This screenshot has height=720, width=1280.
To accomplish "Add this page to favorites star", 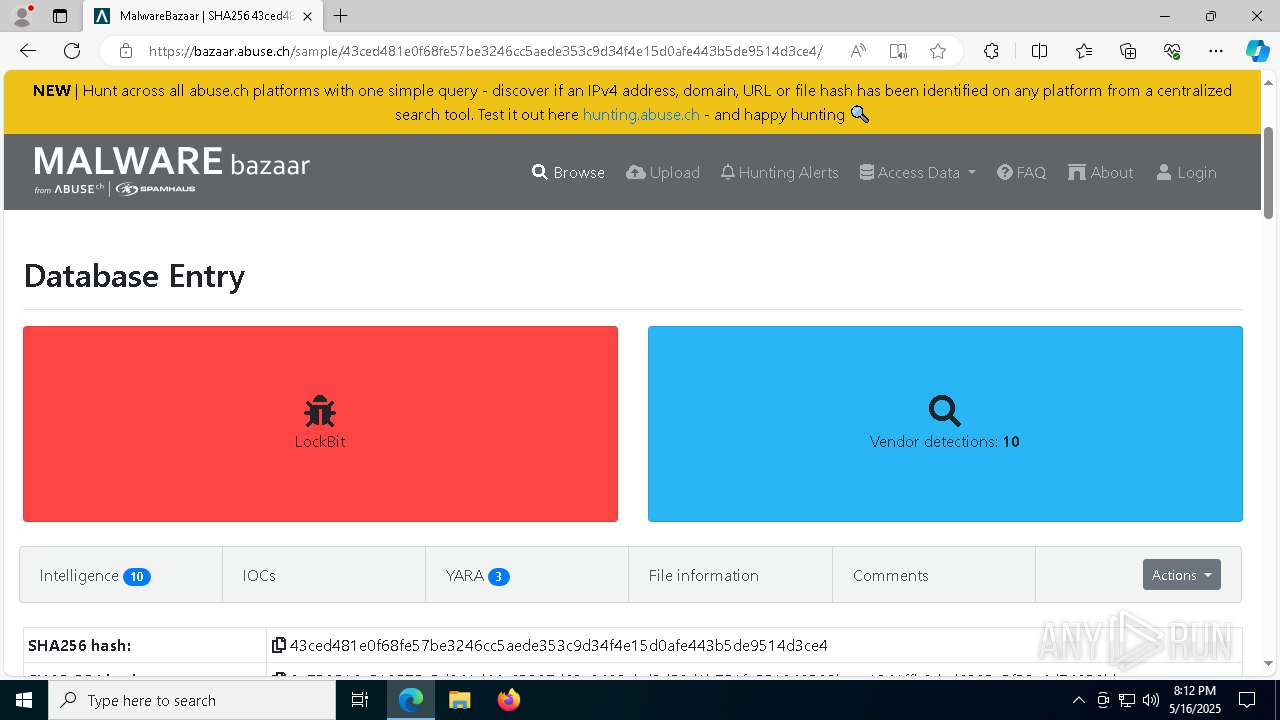I will 937,51.
